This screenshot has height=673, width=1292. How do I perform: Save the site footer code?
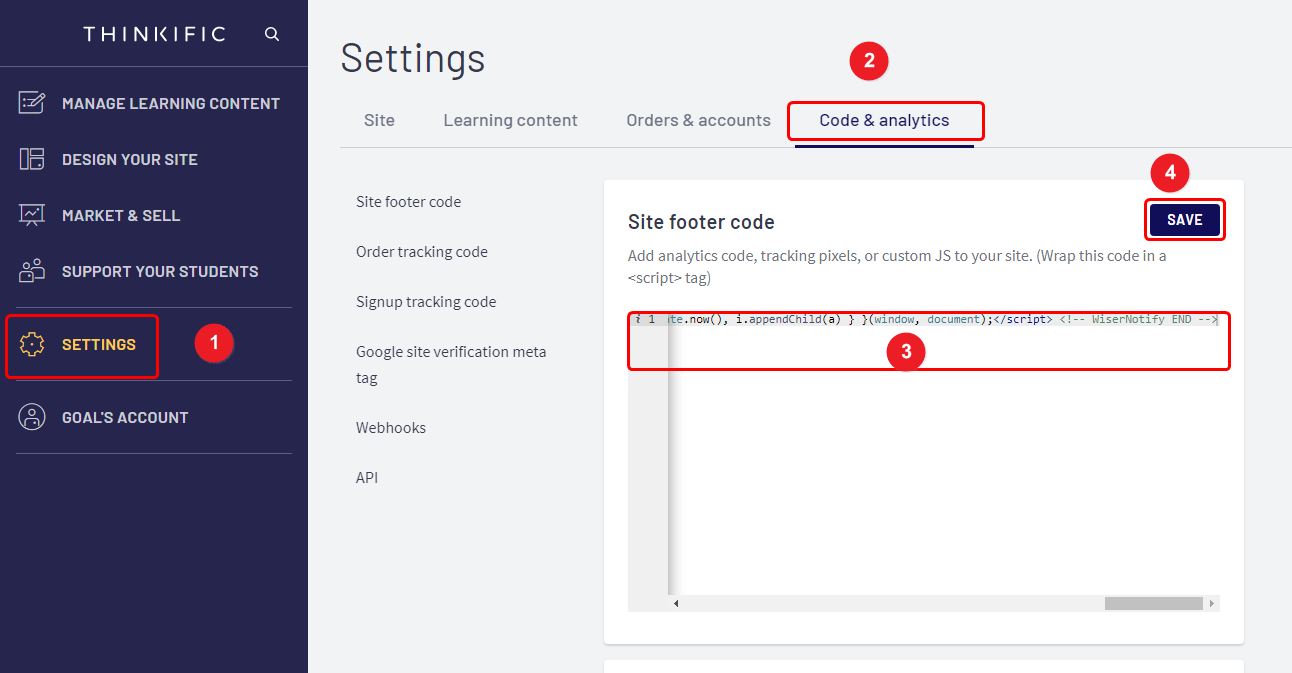1185,220
